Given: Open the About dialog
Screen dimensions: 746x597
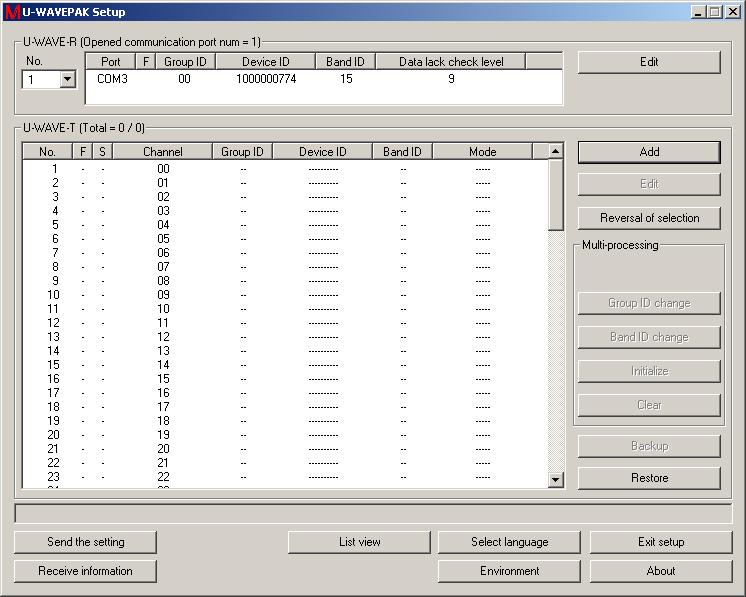Looking at the screenshot, I should (661, 571).
